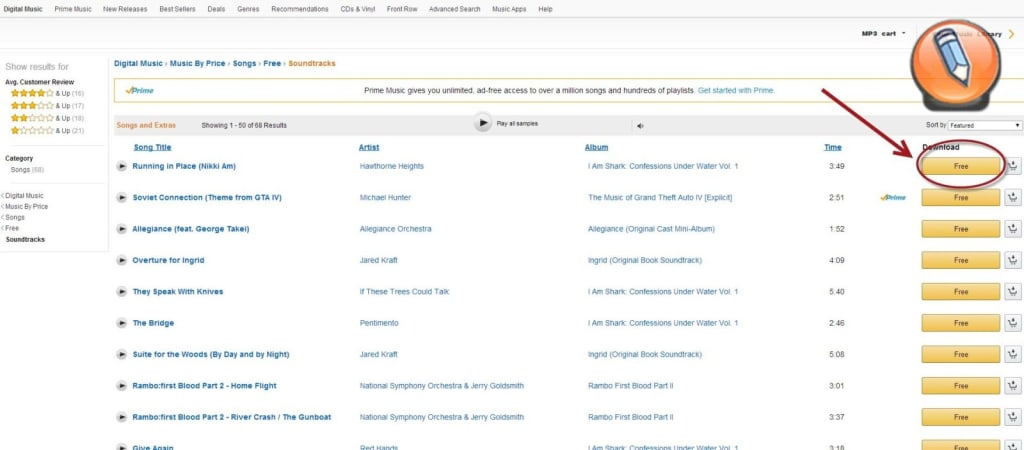Click Get started with Prime link
The image size is (1024, 450).
click(736, 91)
